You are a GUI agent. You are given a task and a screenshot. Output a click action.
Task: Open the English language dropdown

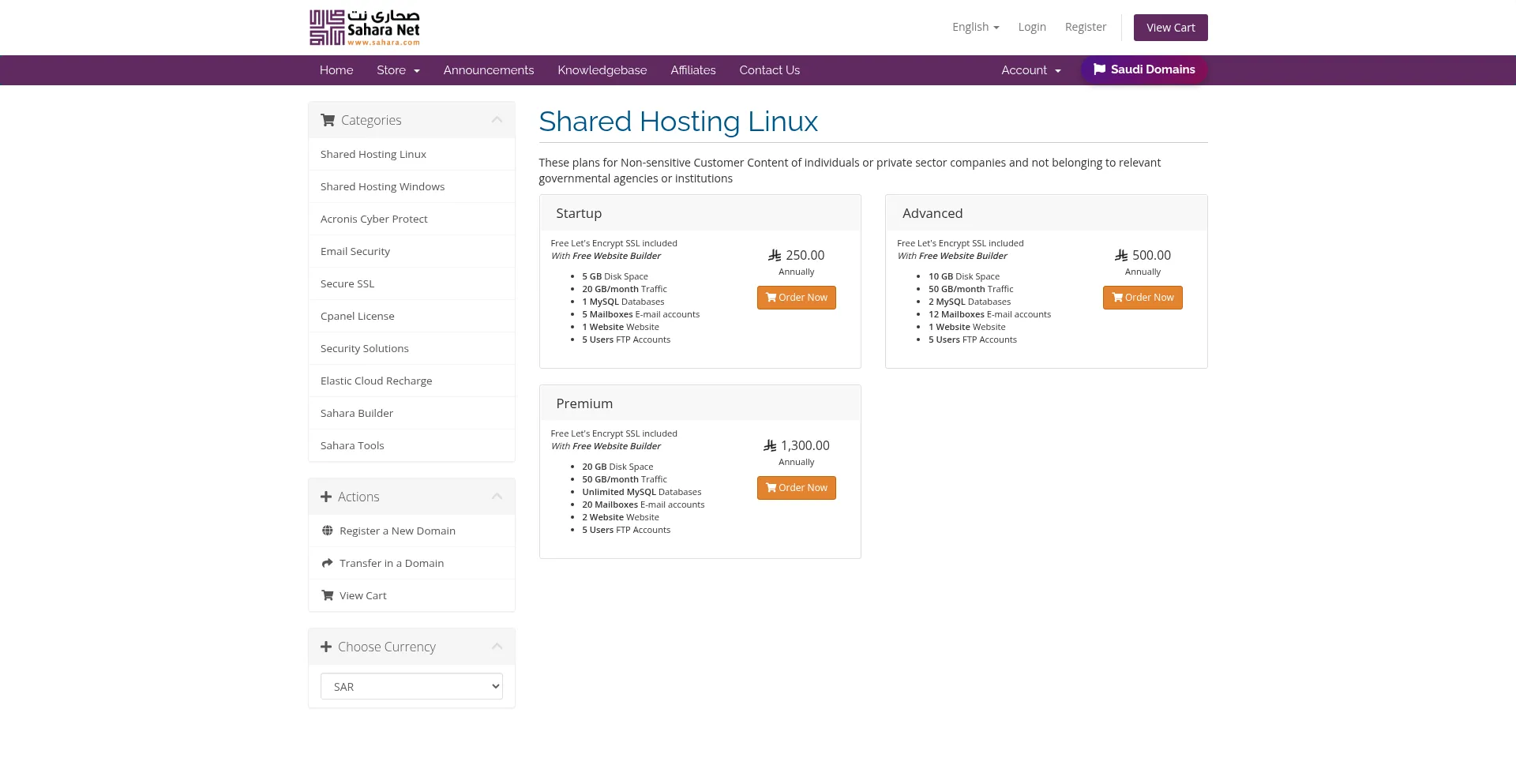tap(975, 27)
